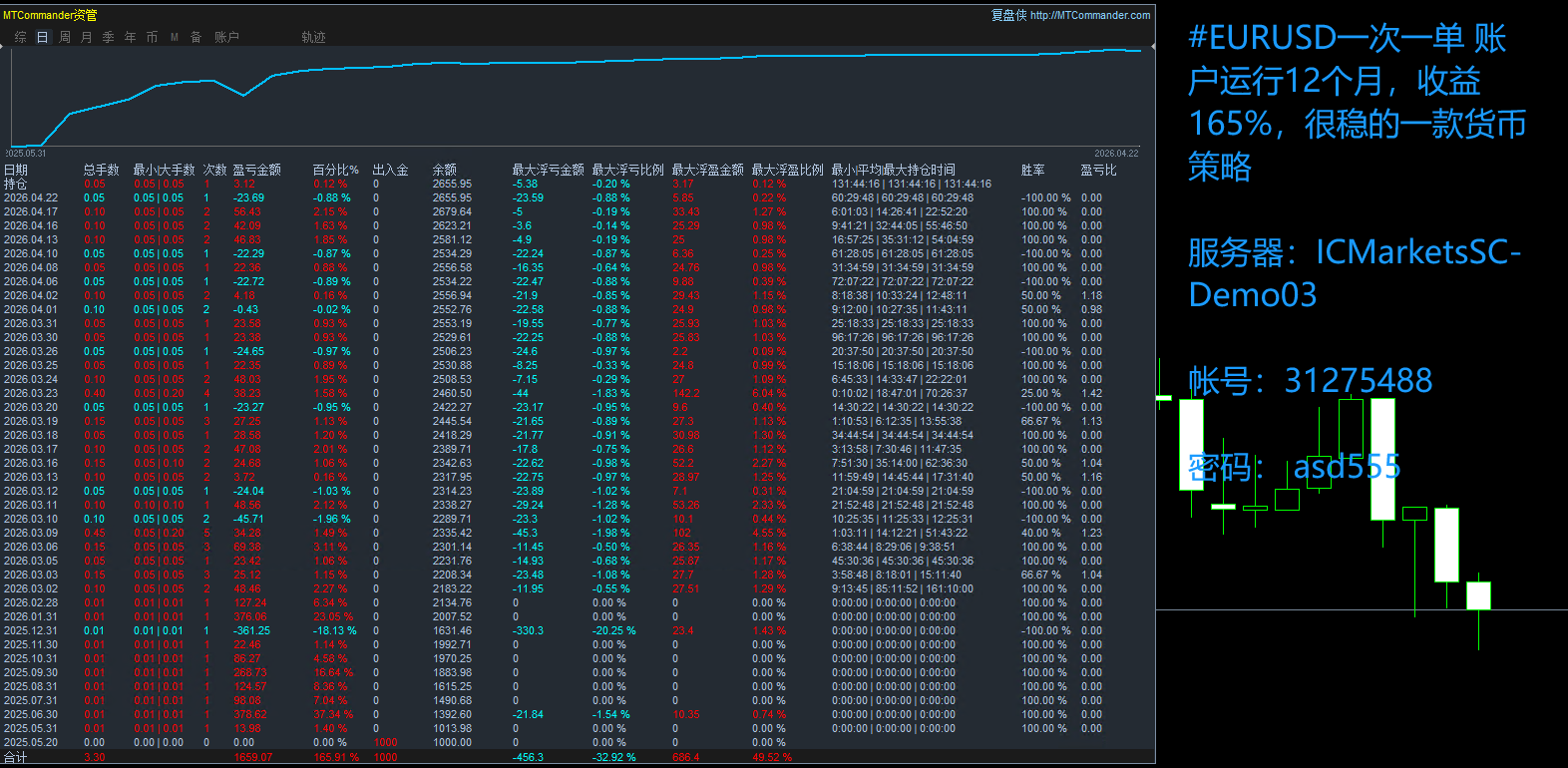
Task: Select the 周 weekly tab
Action: click(x=65, y=37)
